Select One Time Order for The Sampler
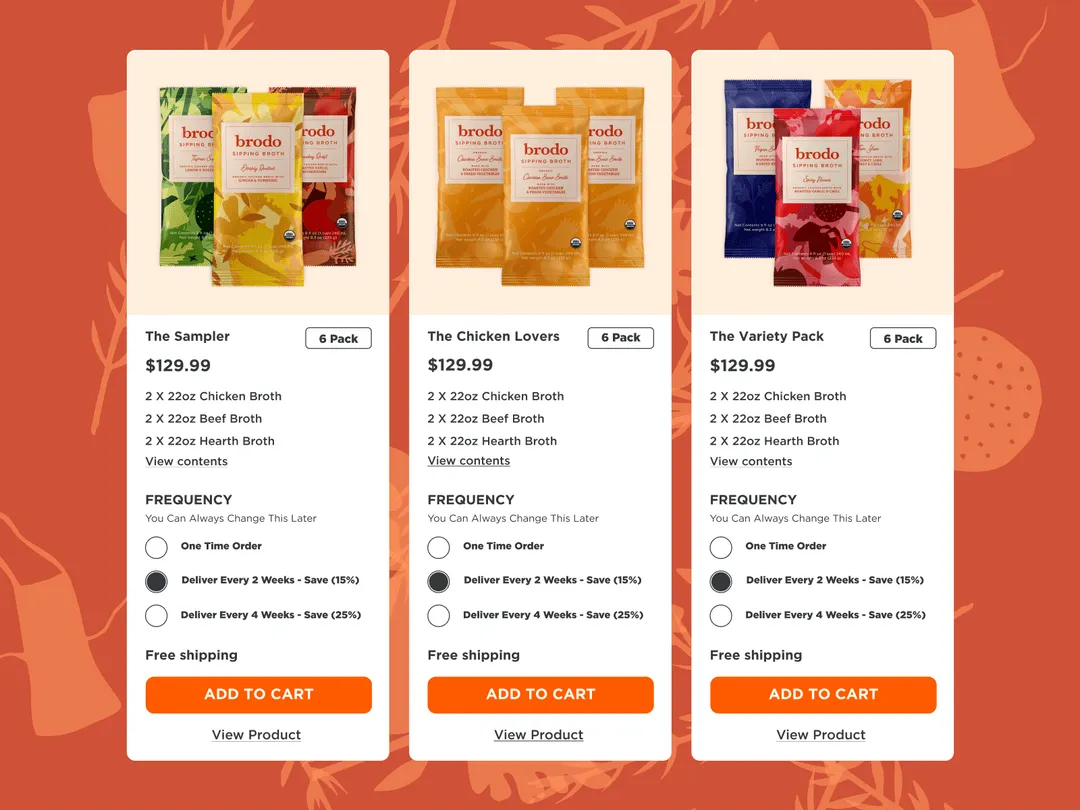Screen dimensions: 1080x810 click(156, 548)
